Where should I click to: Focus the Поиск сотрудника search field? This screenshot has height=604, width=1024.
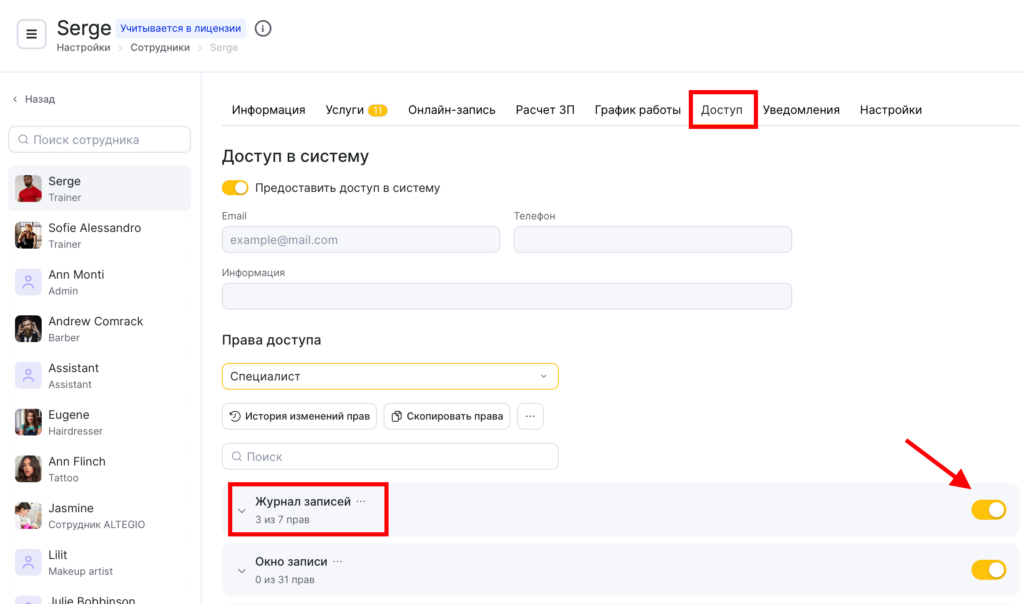click(99, 140)
